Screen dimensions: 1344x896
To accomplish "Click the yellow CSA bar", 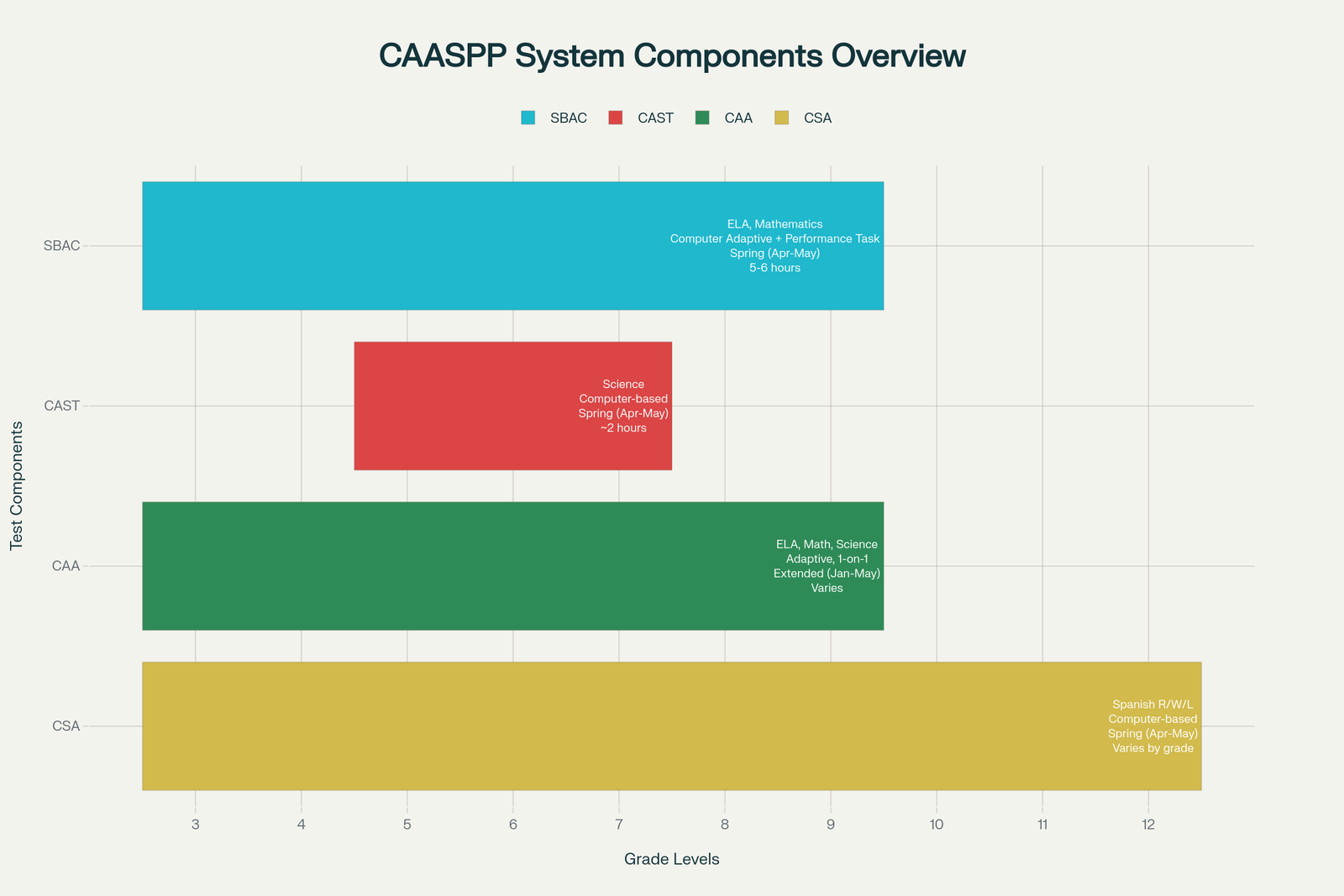I will point(672,726).
